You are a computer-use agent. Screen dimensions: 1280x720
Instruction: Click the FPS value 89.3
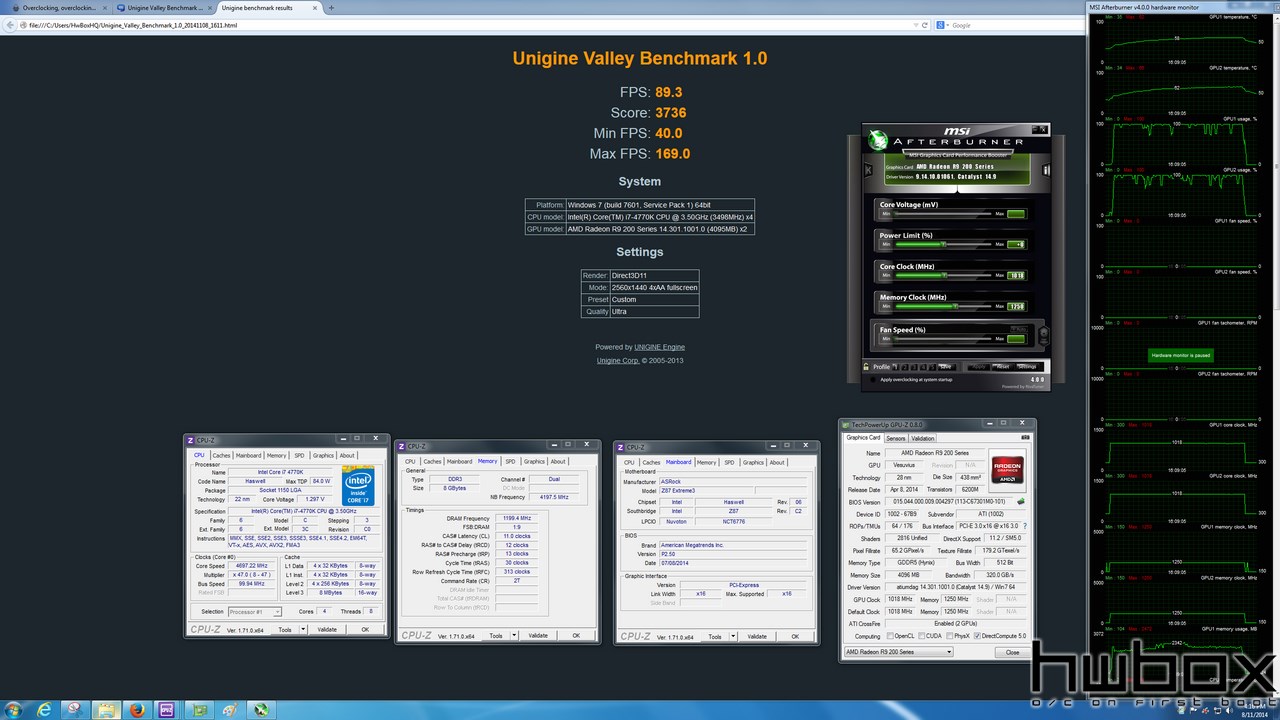[669, 92]
